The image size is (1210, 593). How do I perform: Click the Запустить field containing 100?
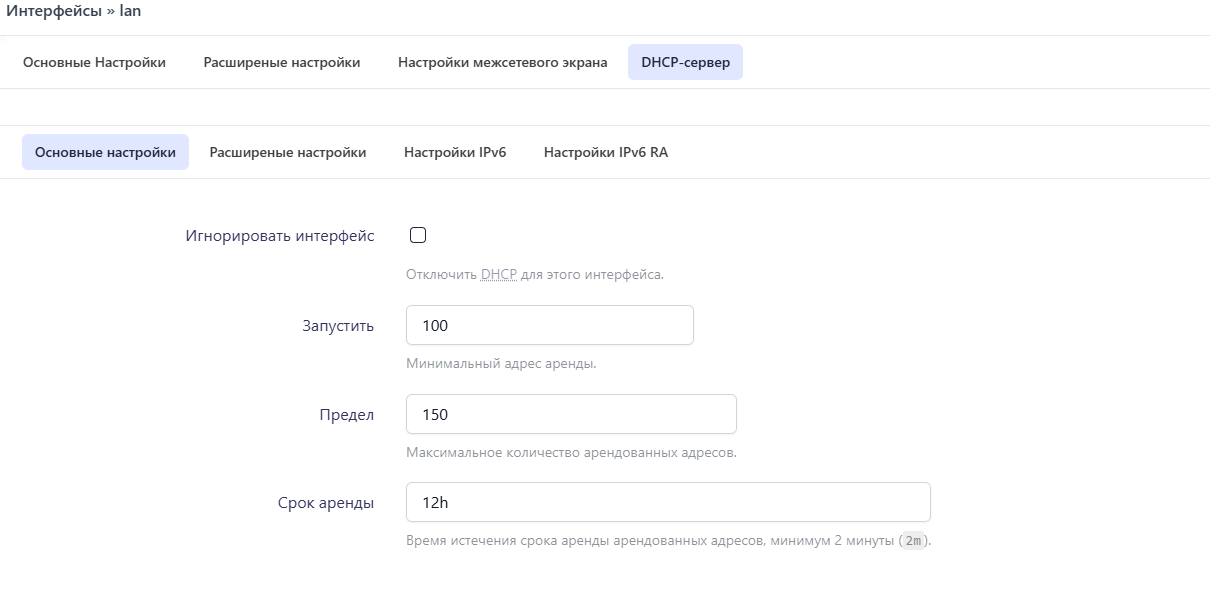pyautogui.click(x=550, y=325)
